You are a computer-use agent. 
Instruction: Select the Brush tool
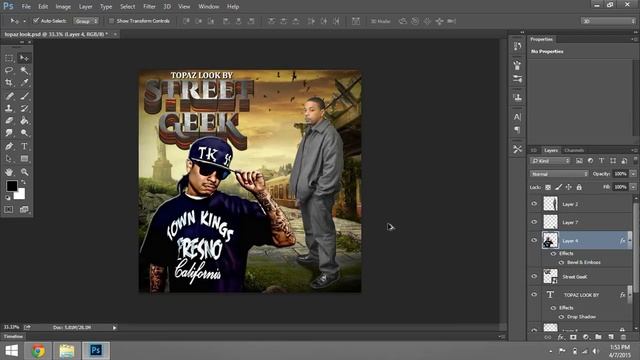24,96
